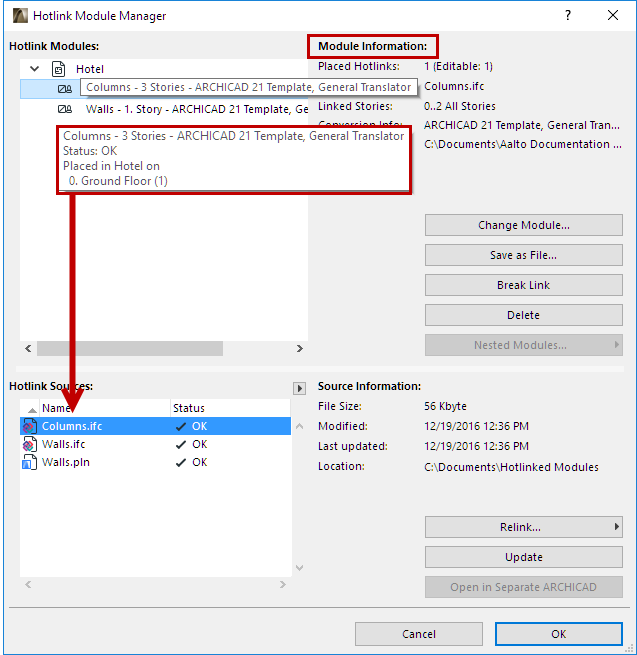Select Columns.ifc in Hotlink Sources list
Image resolution: width=637 pixels, height=655 pixels.
point(155,426)
